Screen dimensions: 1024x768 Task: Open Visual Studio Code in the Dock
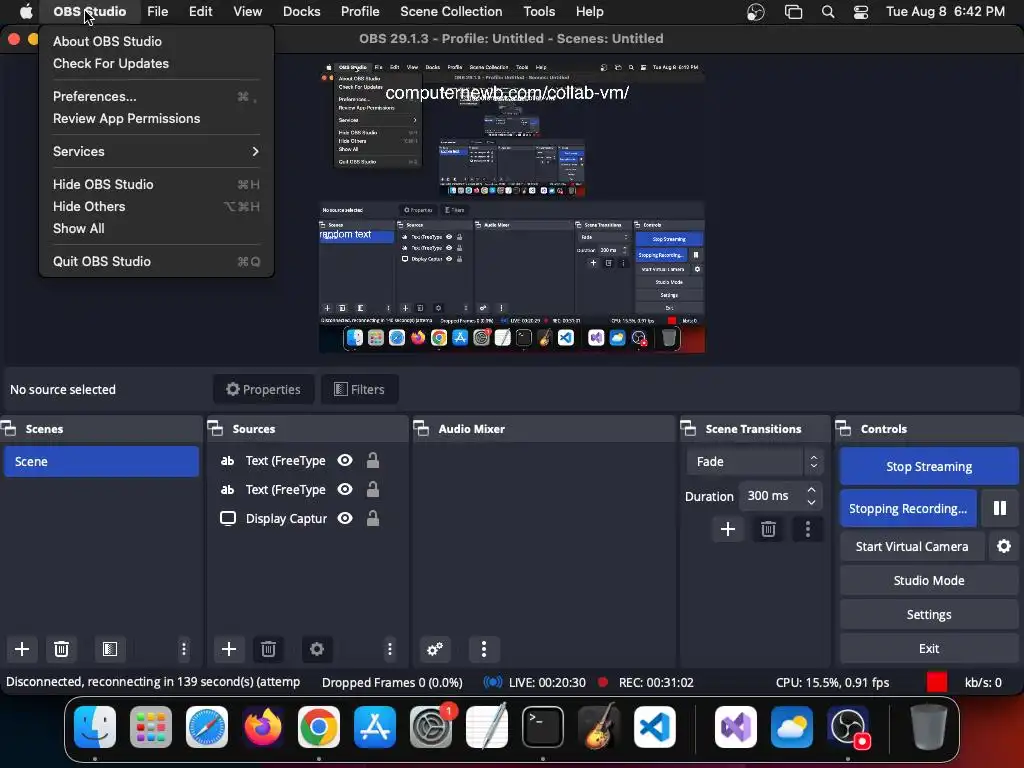point(654,726)
